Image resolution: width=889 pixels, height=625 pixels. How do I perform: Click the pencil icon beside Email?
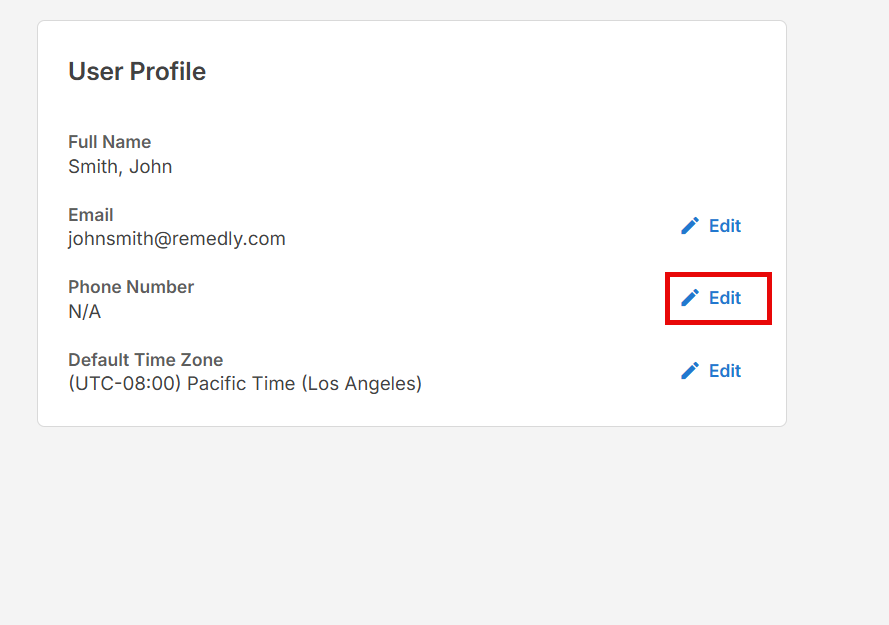tap(689, 226)
